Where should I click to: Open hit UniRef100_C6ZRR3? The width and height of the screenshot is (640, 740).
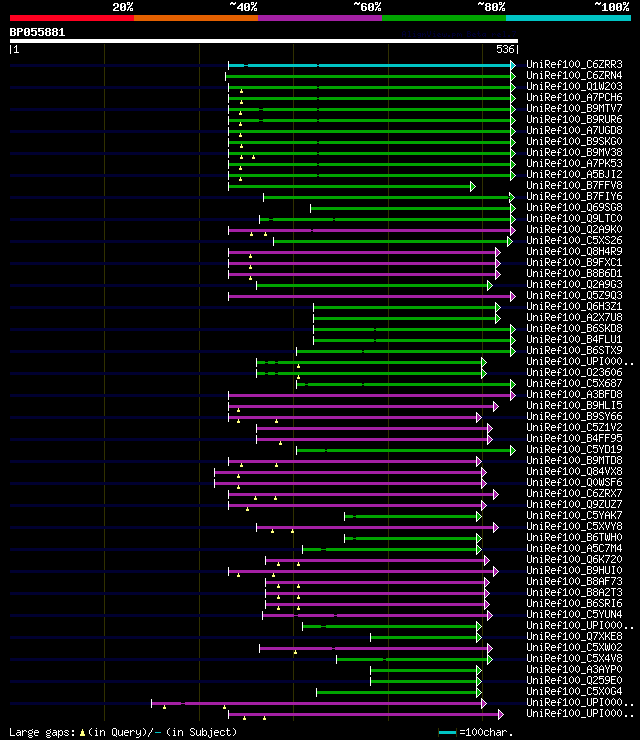(x=574, y=64)
